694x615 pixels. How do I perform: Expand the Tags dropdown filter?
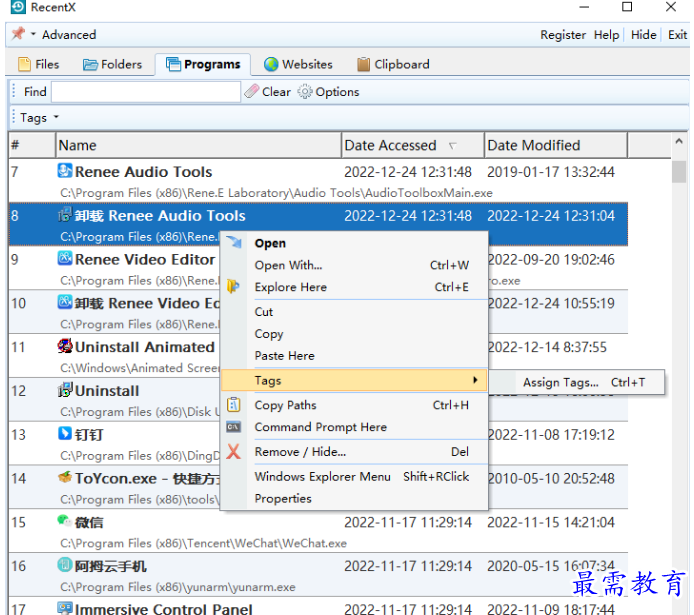pos(39,118)
